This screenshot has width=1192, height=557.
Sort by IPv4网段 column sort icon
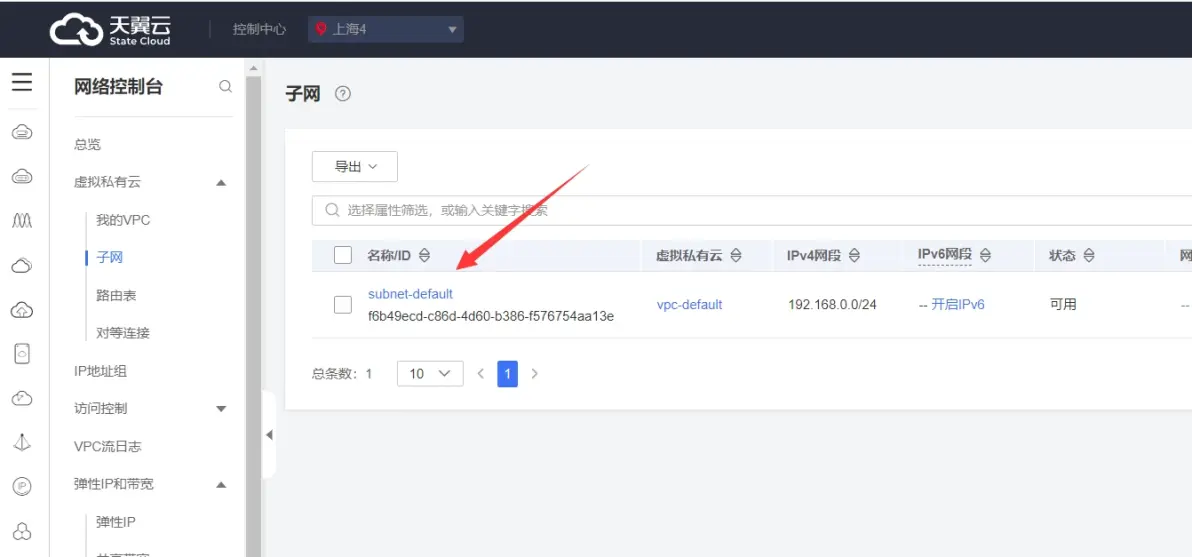point(854,256)
